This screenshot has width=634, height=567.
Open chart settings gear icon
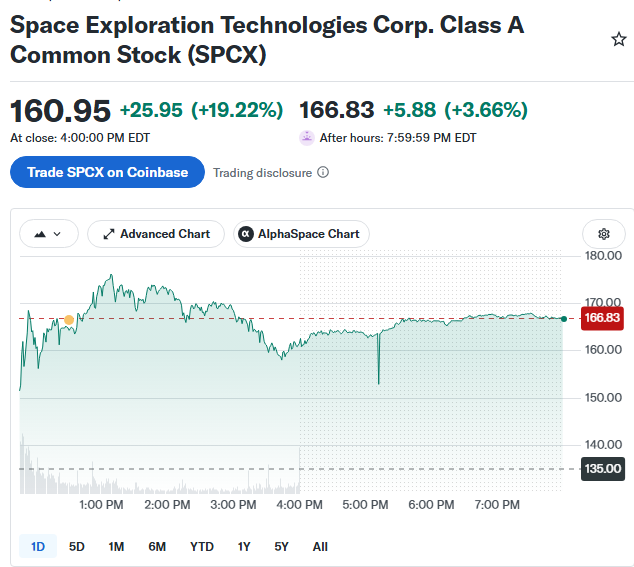604,234
